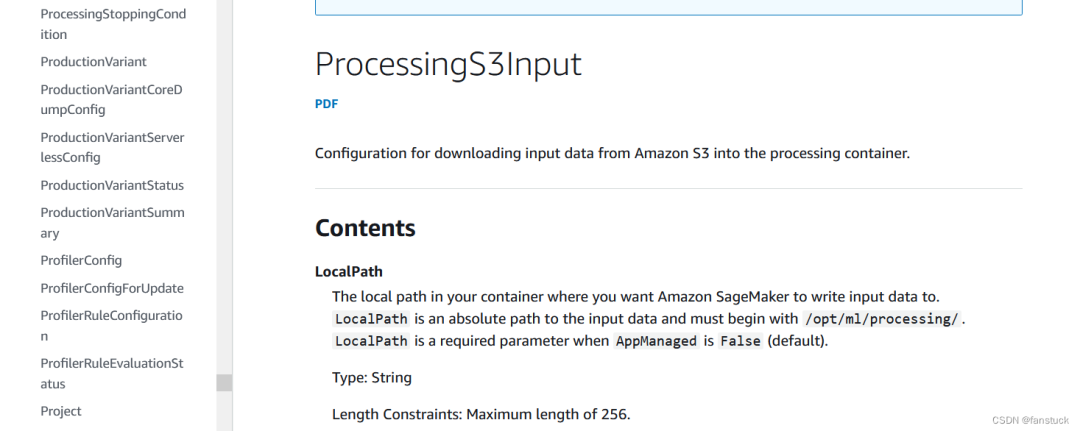Open ProfilerRuleEvaluationStatus from the navigation
Viewport: 1080px width, 431px height.
tap(112, 373)
